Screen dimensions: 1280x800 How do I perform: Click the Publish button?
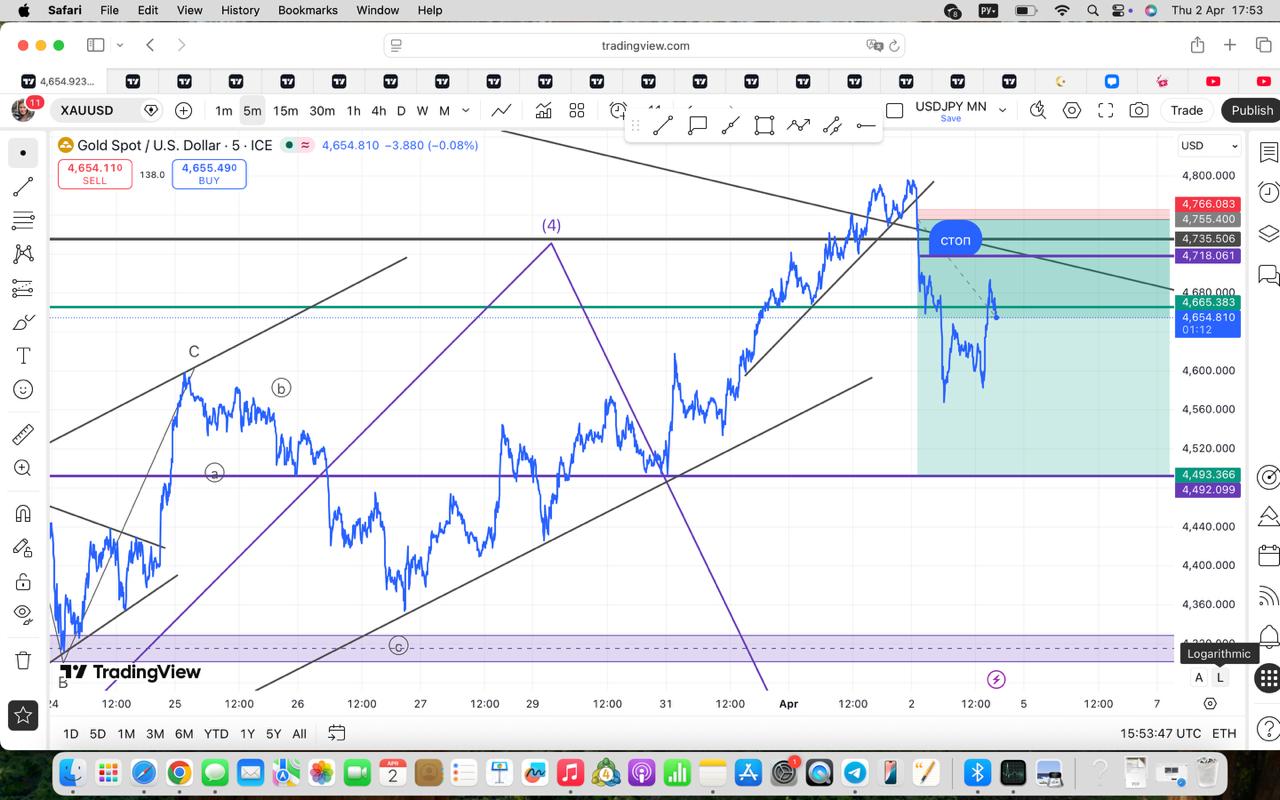(x=1251, y=110)
